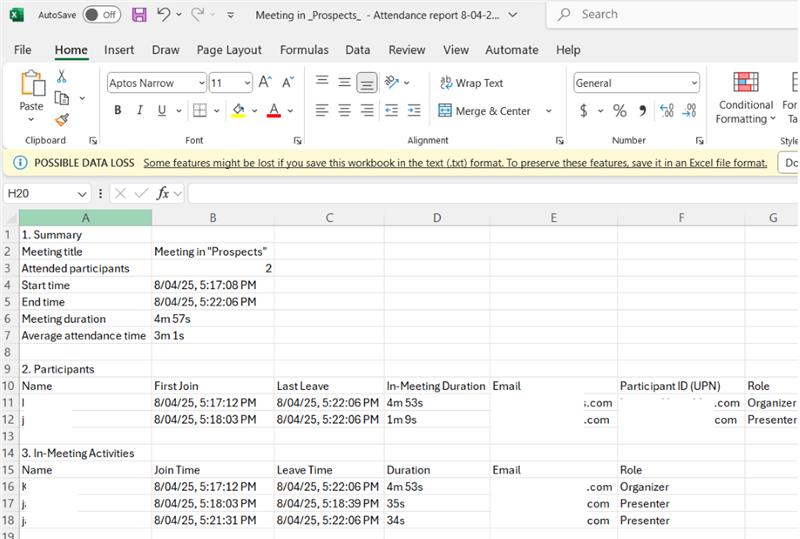Select the Select All corner triangle

click(x=10, y=217)
